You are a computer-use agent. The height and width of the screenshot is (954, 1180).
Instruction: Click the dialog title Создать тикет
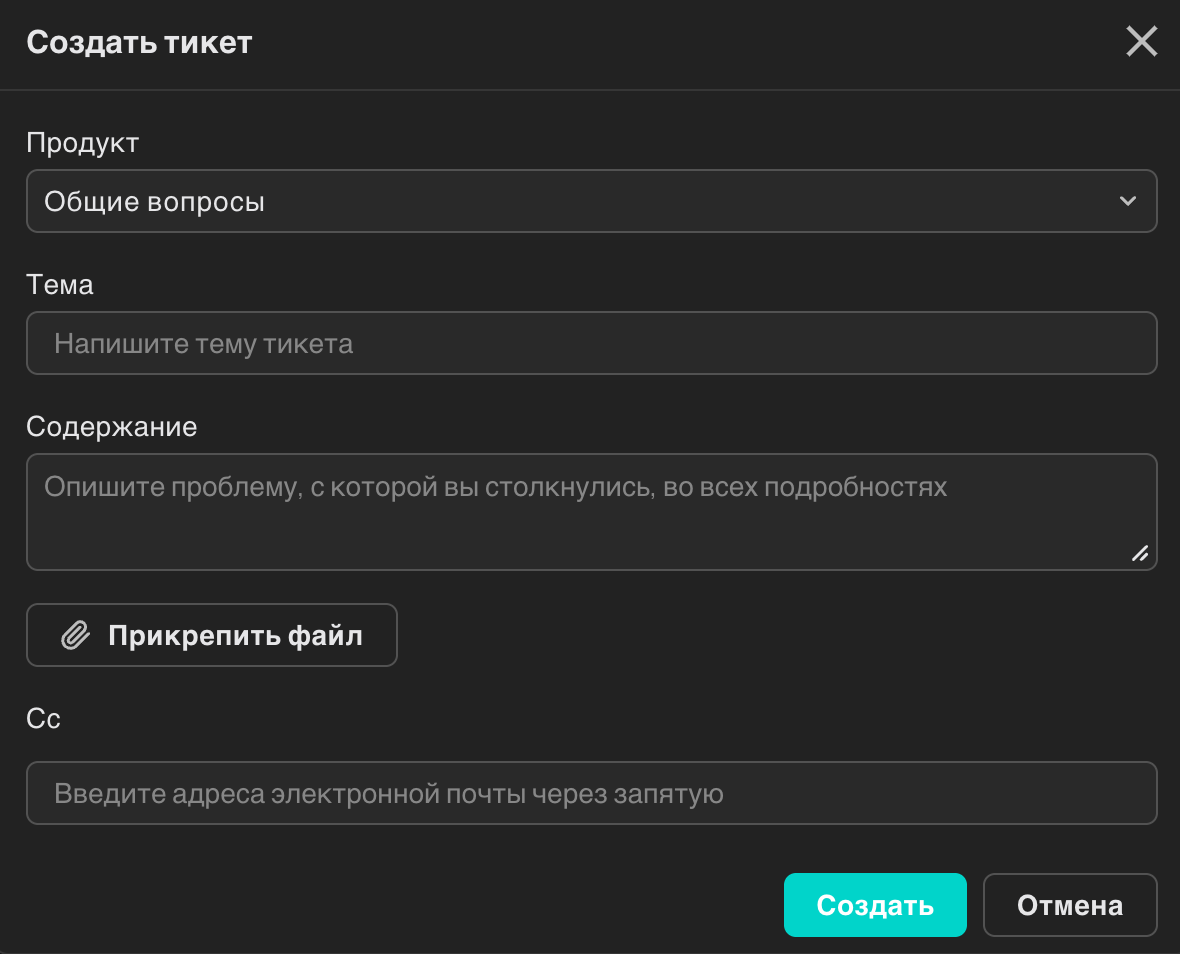pyautogui.click(x=139, y=42)
